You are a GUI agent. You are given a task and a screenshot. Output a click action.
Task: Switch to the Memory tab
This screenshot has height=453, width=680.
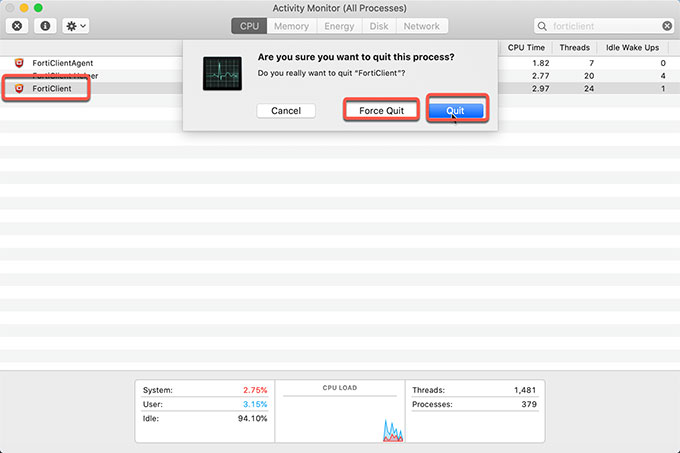tap(291, 26)
